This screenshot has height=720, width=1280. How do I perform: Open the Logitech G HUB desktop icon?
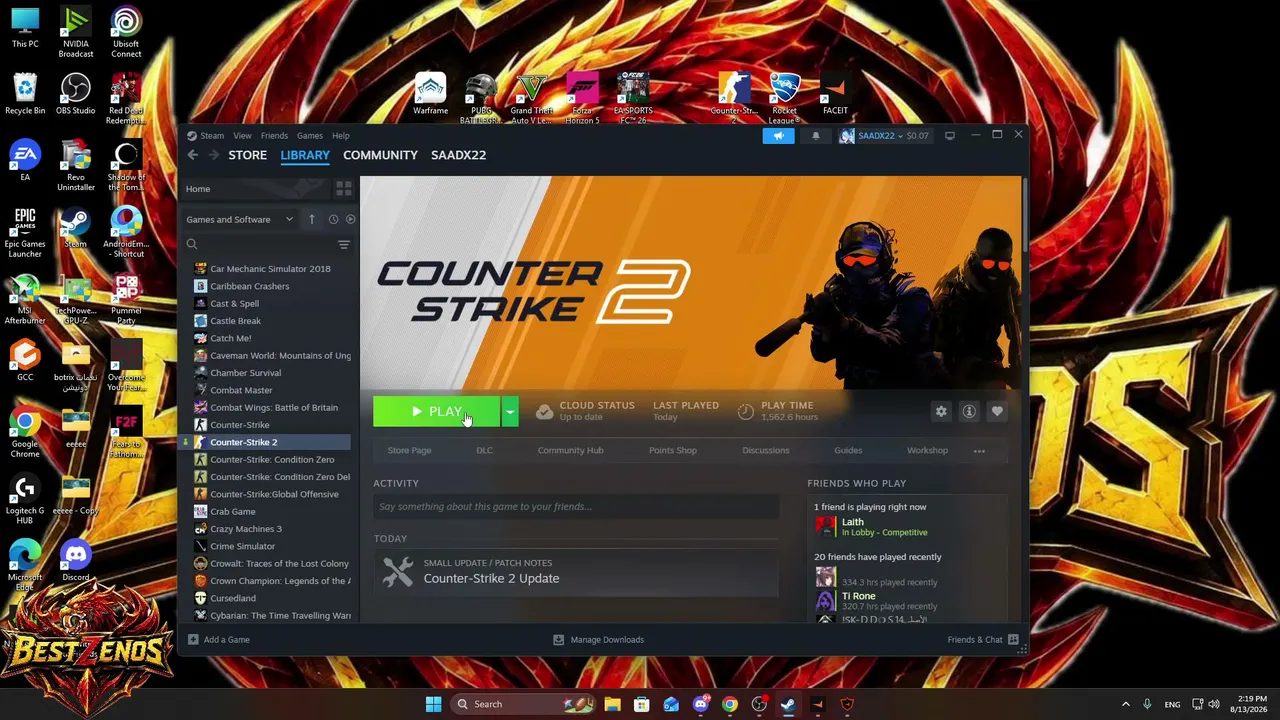click(x=25, y=500)
